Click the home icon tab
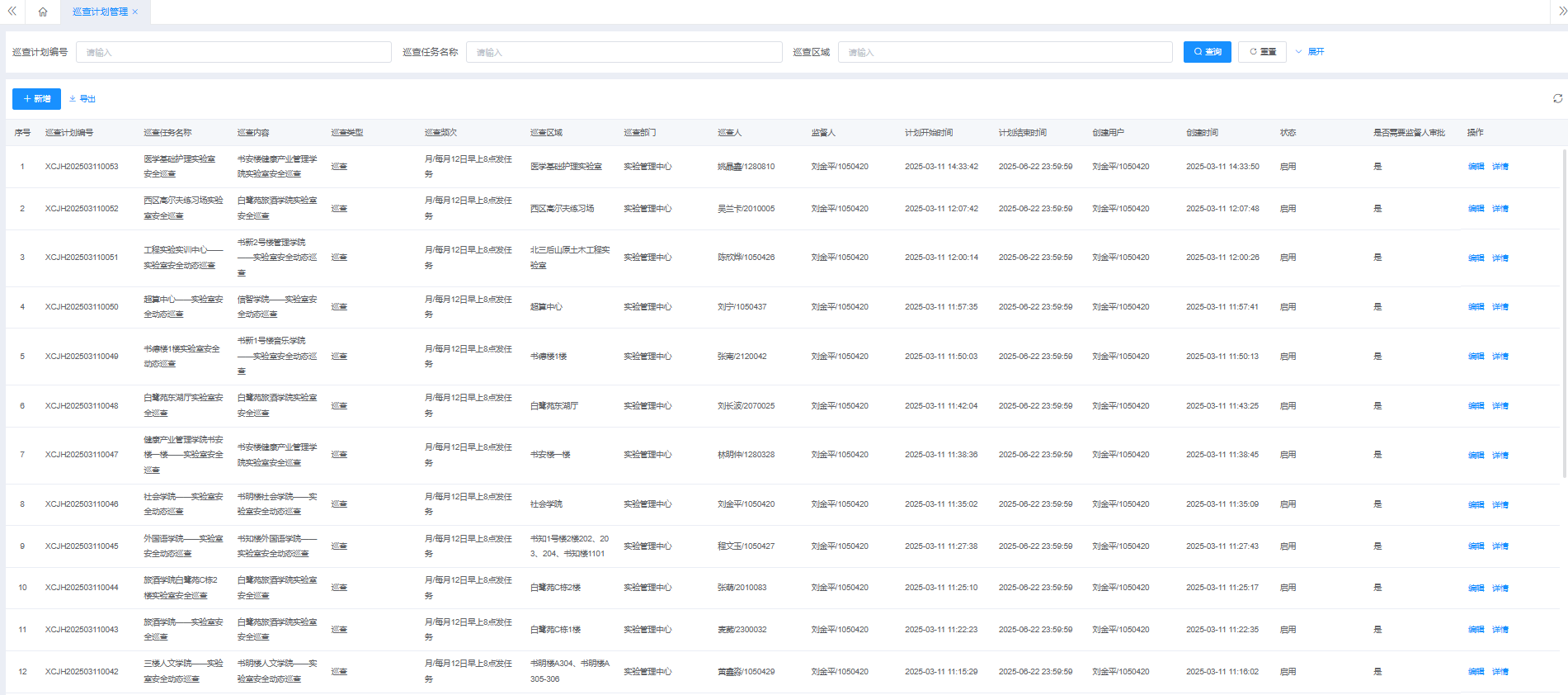Image resolution: width=1568 pixels, height=695 pixels. coord(43,12)
